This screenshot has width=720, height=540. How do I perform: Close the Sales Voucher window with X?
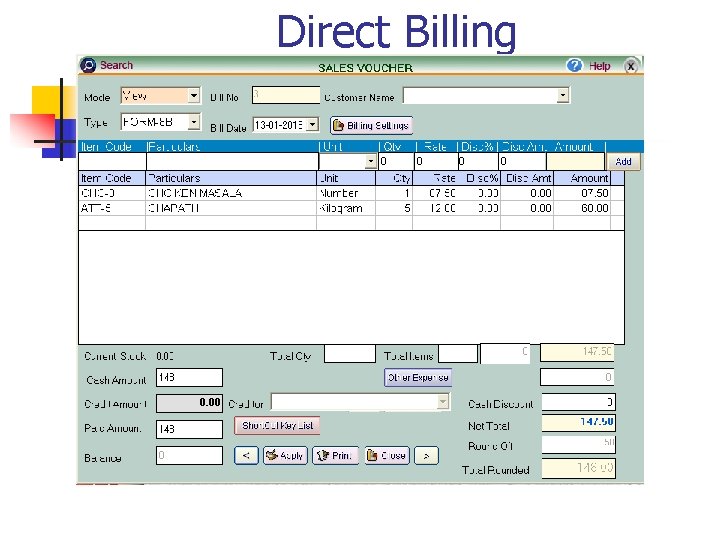coord(631,66)
